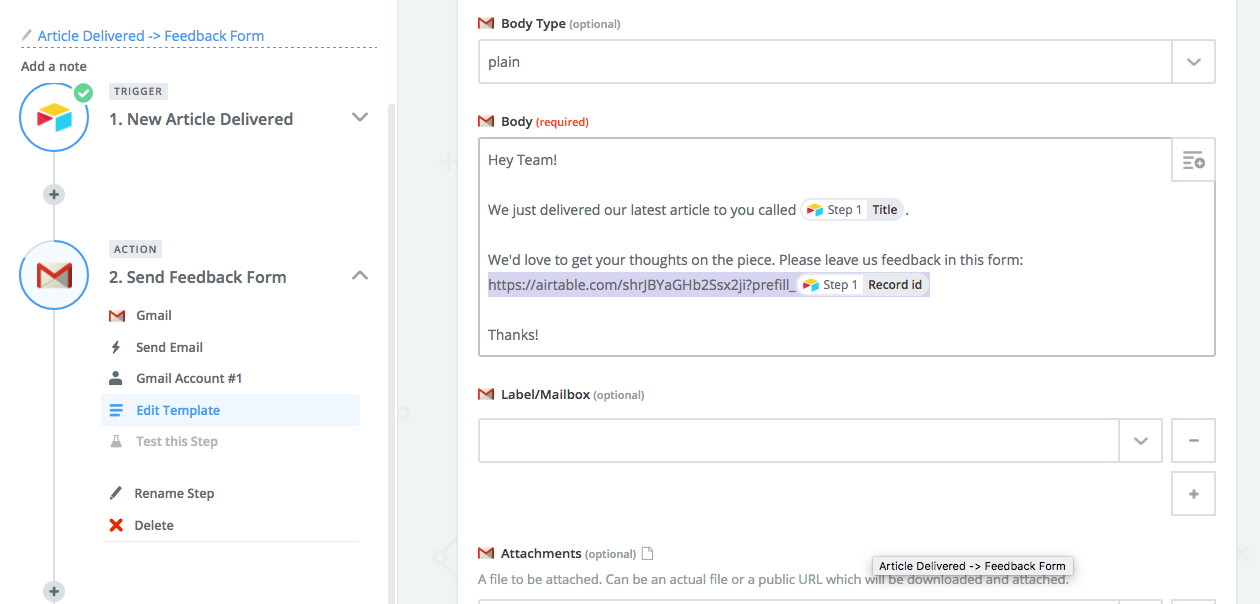Add another Label/Mailbox row with plus button
This screenshot has height=604, width=1260.
tap(1193, 493)
